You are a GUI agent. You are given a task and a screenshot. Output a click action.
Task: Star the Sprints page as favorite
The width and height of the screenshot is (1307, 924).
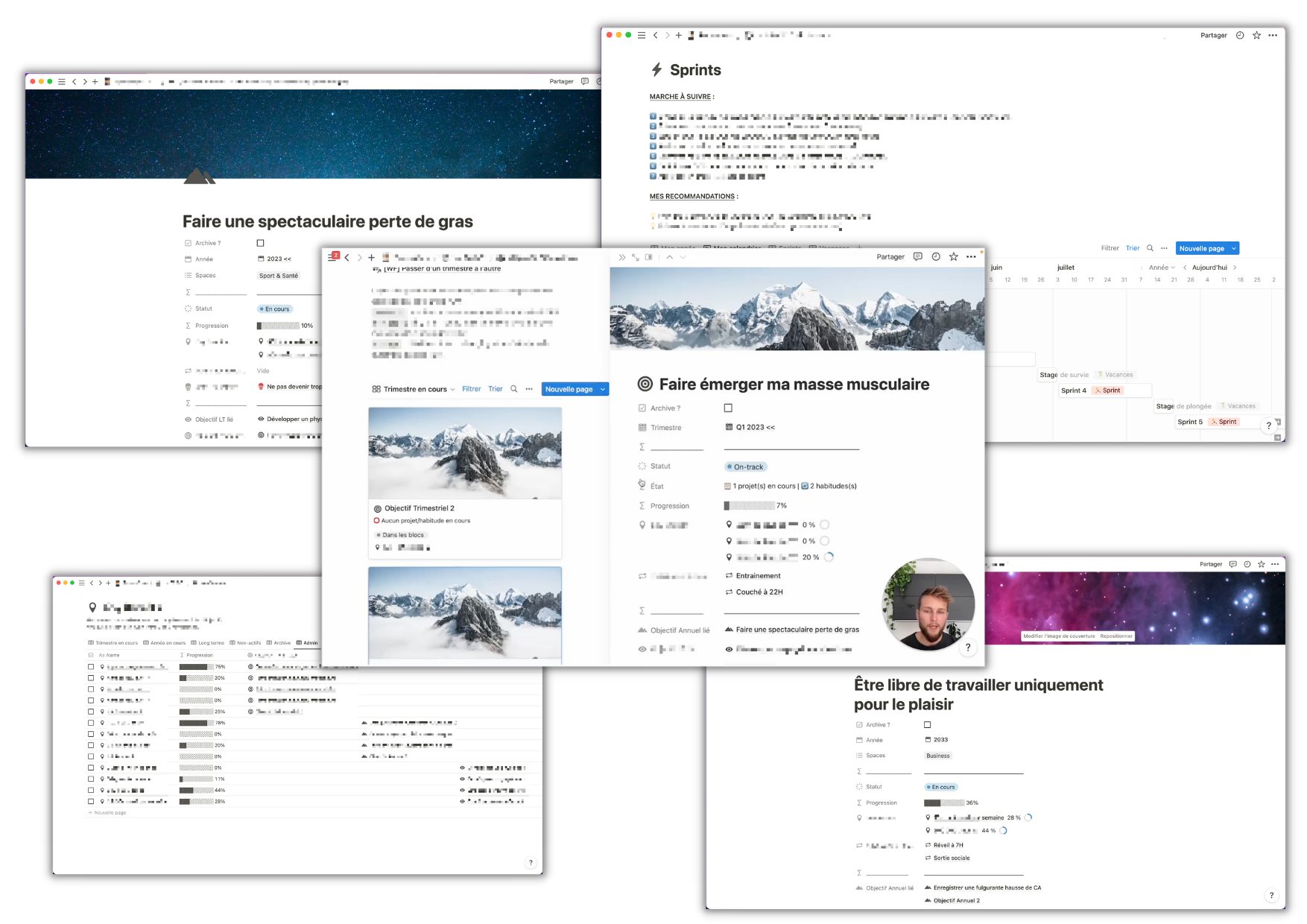[x=1256, y=35]
